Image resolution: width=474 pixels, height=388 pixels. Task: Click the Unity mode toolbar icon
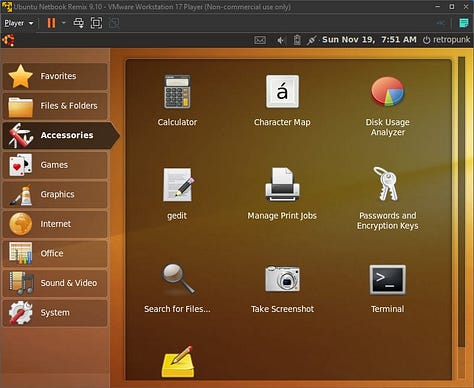point(114,23)
